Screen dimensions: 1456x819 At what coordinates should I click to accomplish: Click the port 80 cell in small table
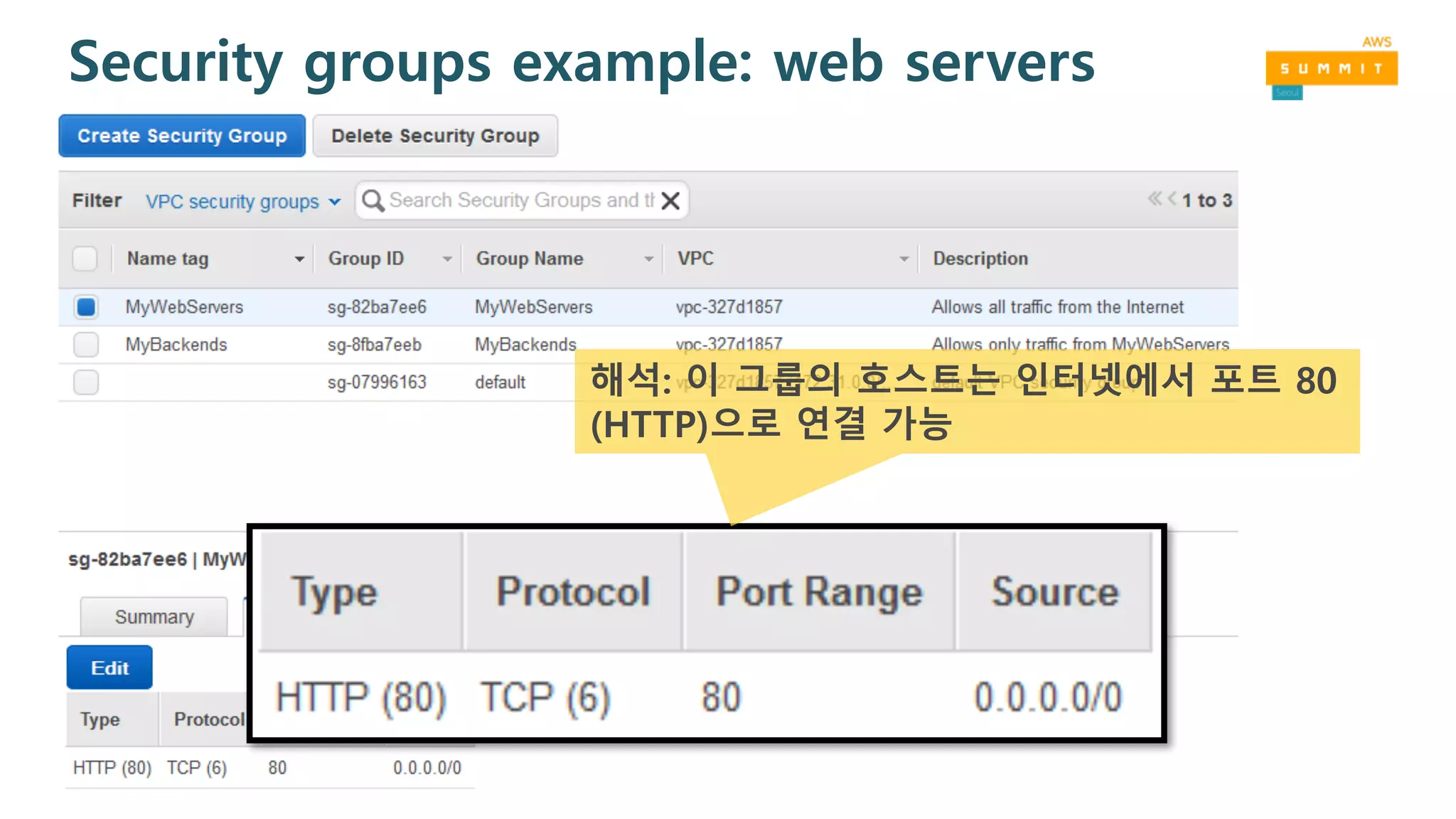coord(277,769)
